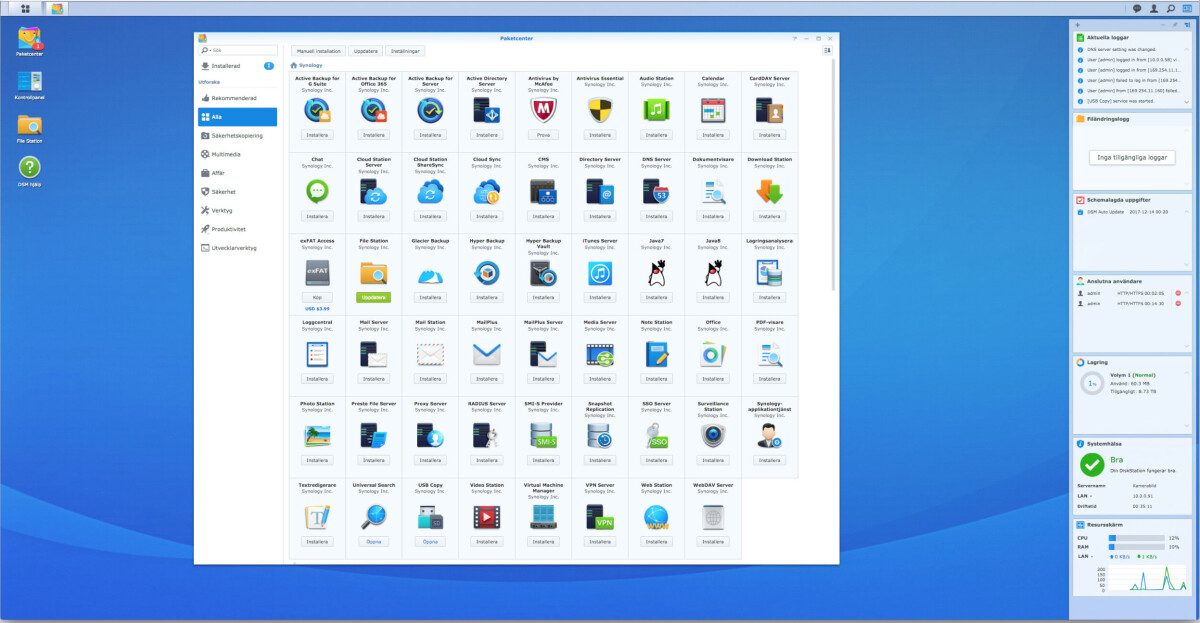Click the MailPlus package icon

pos(487,354)
